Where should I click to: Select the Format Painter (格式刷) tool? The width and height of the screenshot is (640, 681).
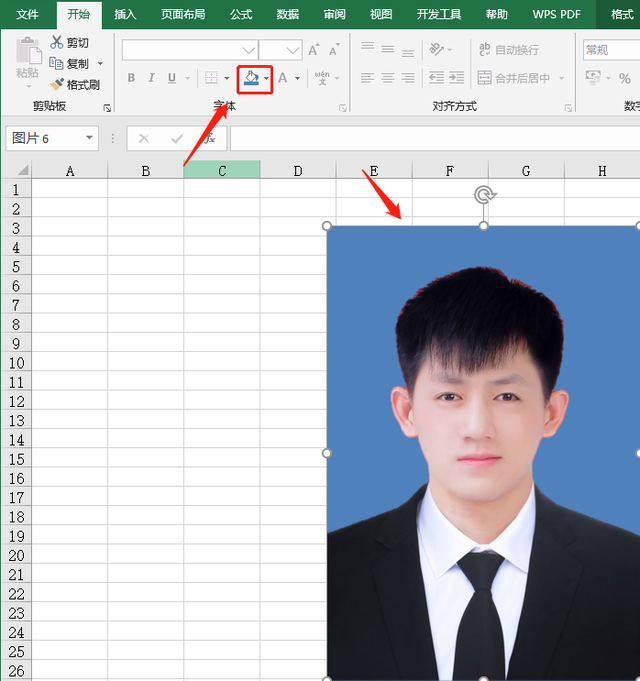[75, 84]
